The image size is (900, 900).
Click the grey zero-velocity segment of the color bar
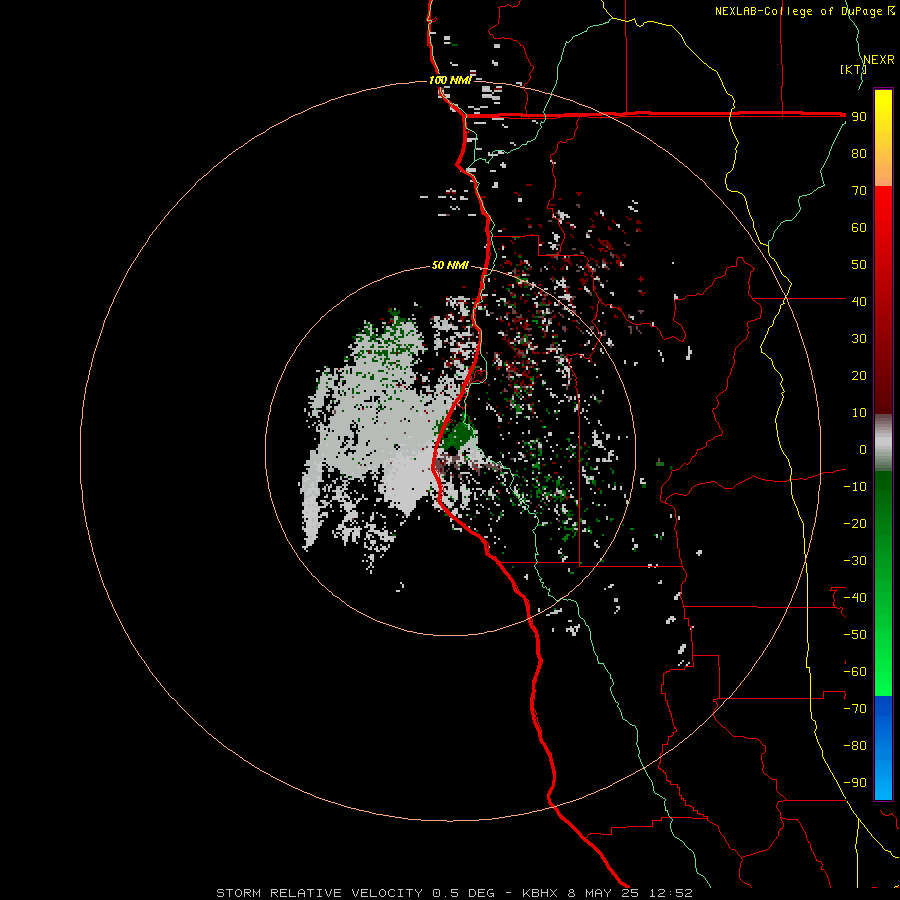883,442
